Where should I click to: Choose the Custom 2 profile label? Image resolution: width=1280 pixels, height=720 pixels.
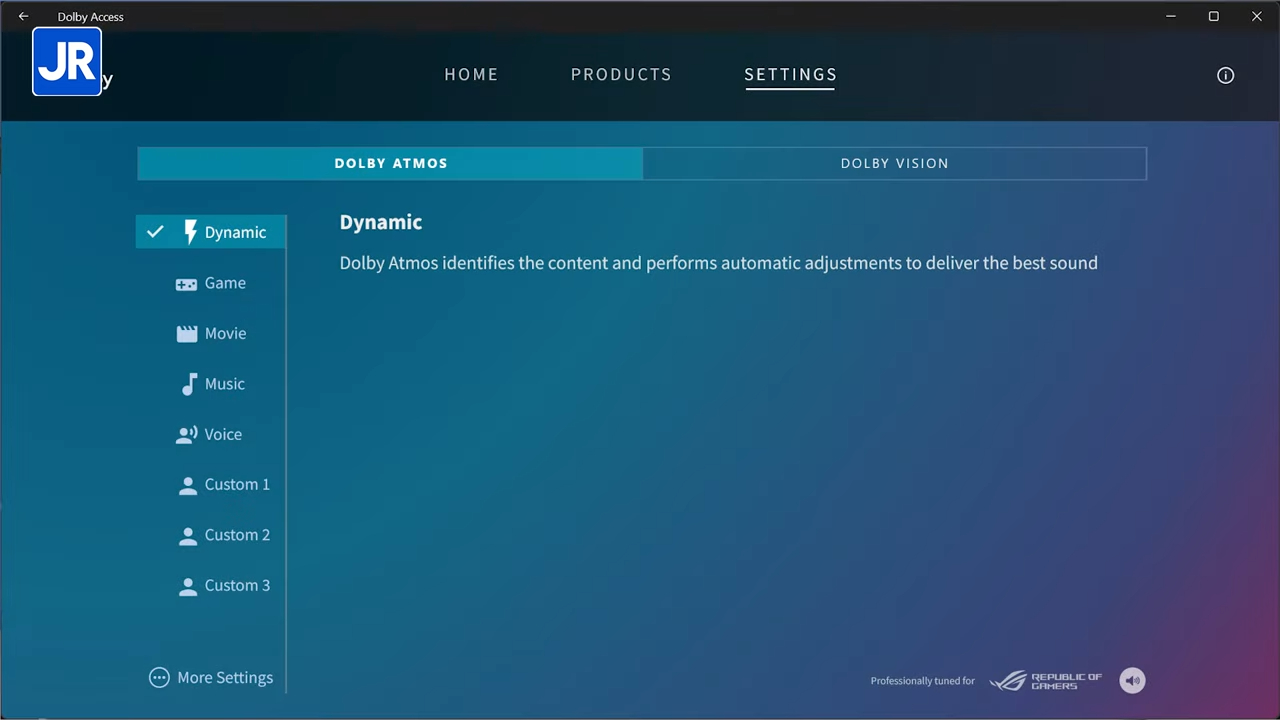click(237, 535)
